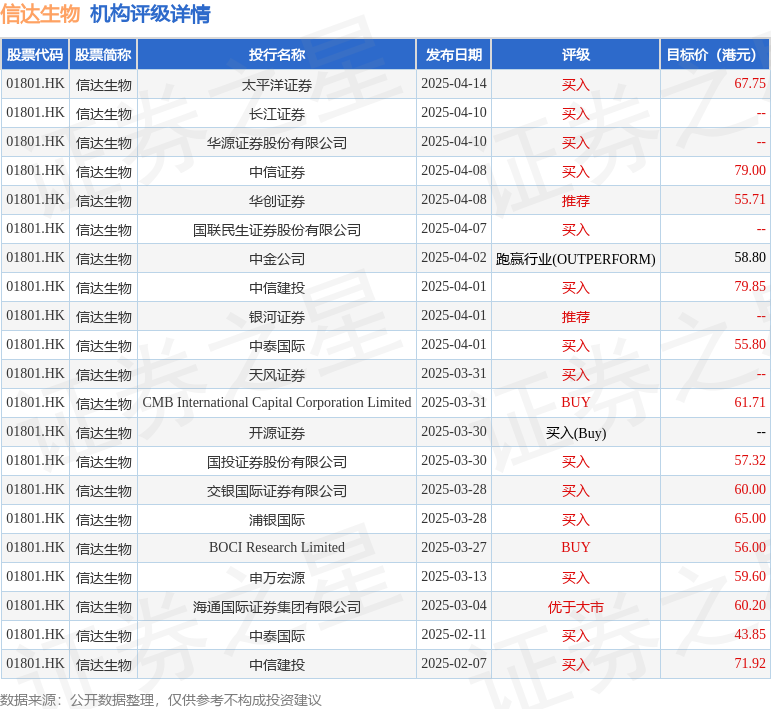
Task: Click the 跑赢行业(OUTPERFORM) rating cell
Action: [575, 259]
